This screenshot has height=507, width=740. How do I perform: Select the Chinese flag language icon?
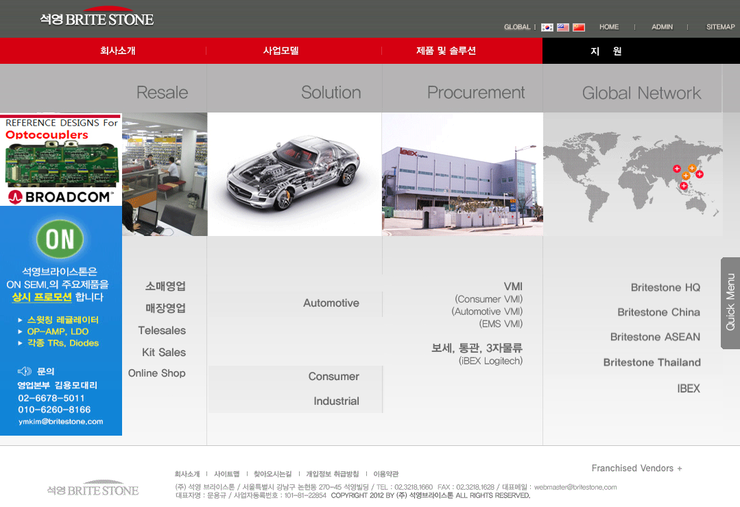579,27
